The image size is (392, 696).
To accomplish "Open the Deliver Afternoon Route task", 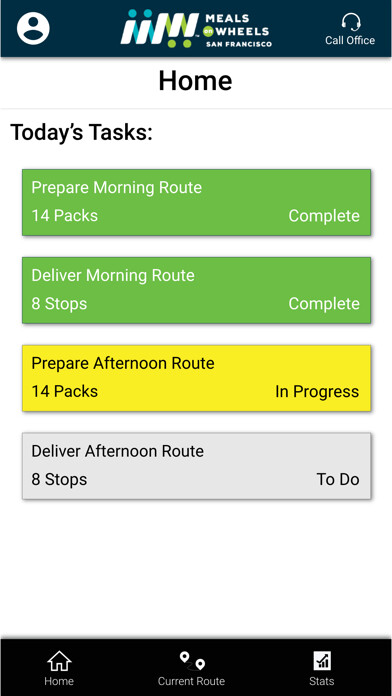I will pos(196,466).
